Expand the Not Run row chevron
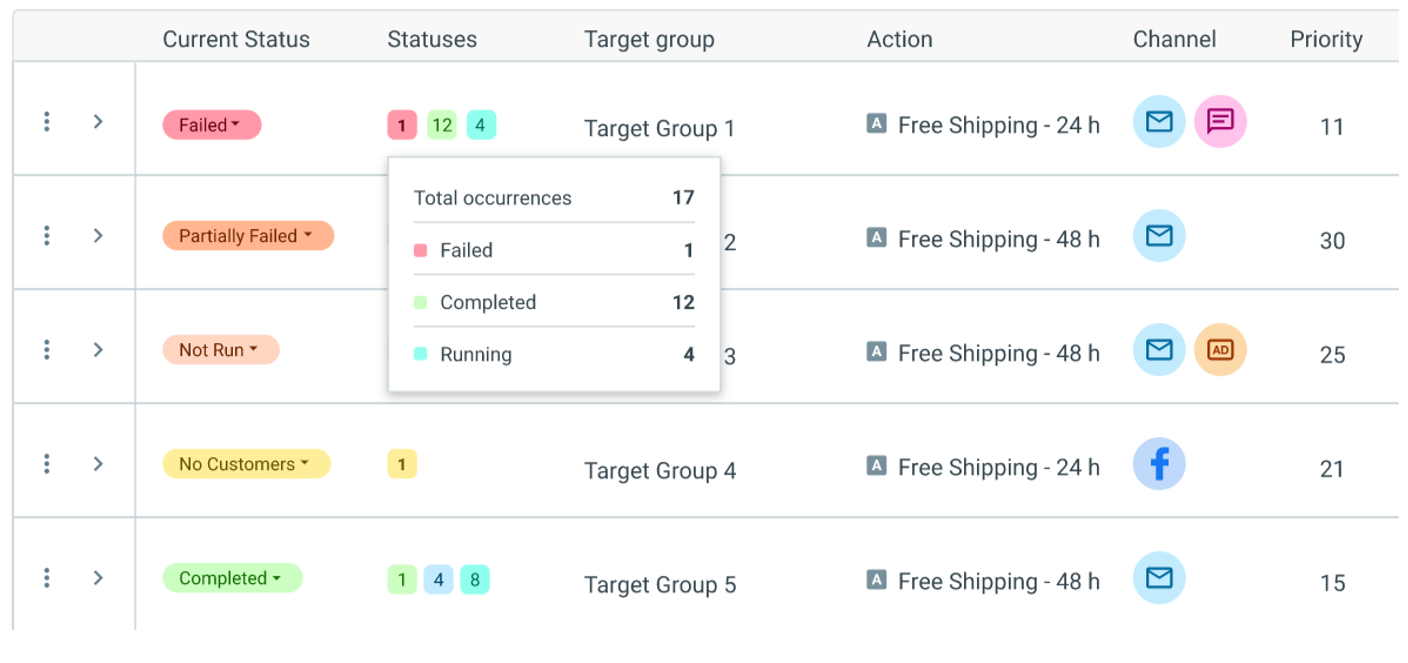Viewport: 1408px width, 663px height. pos(98,350)
